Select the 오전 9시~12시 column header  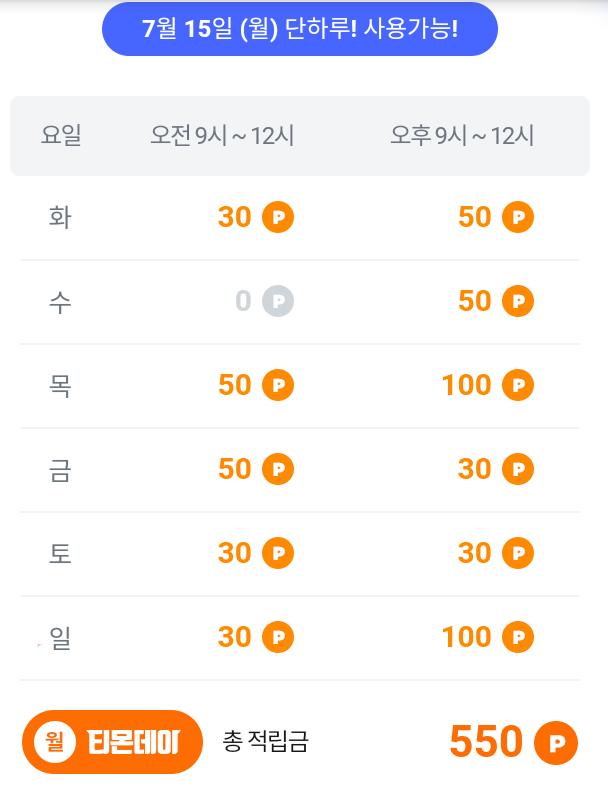pos(222,135)
